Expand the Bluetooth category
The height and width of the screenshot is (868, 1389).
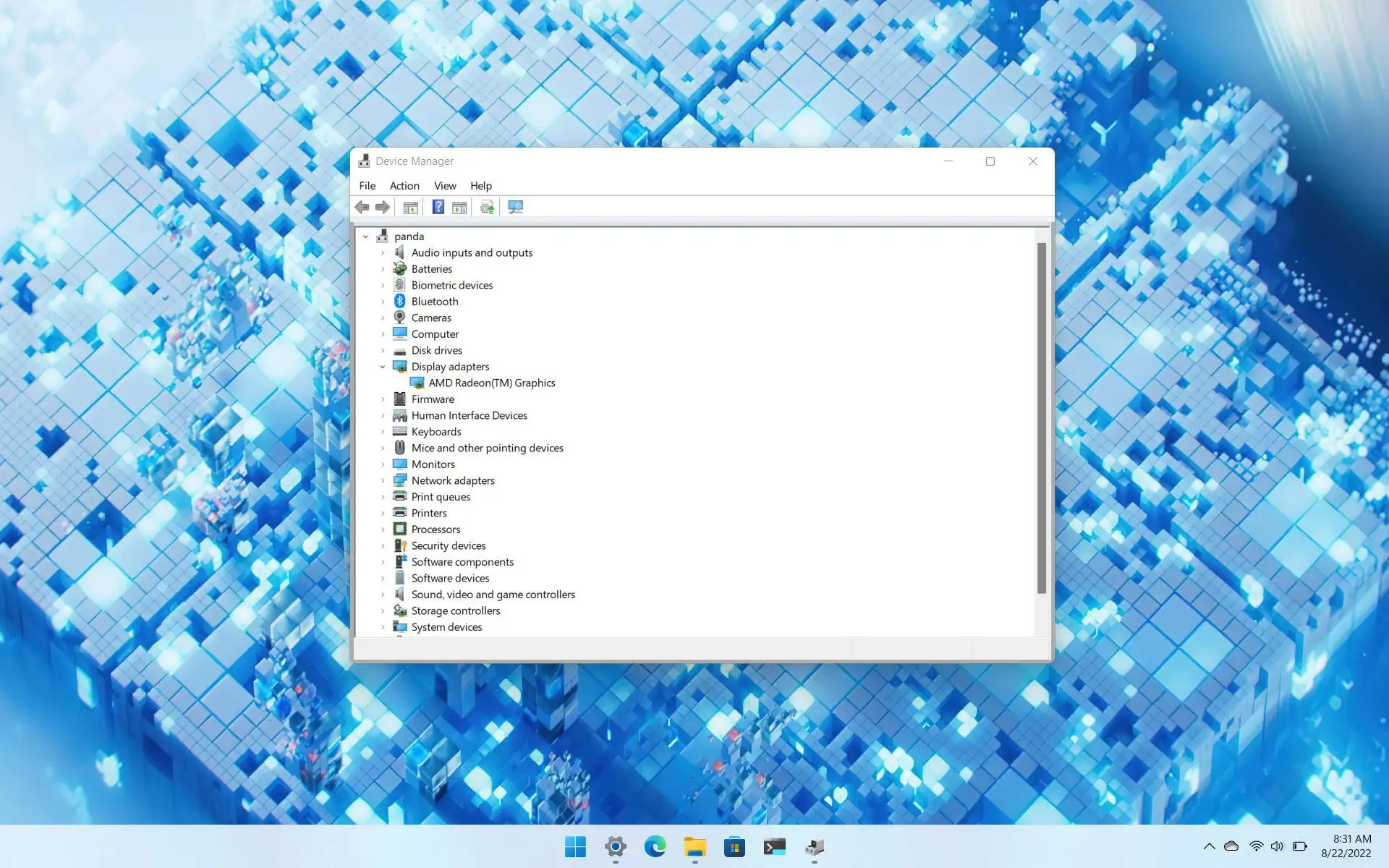point(384,301)
